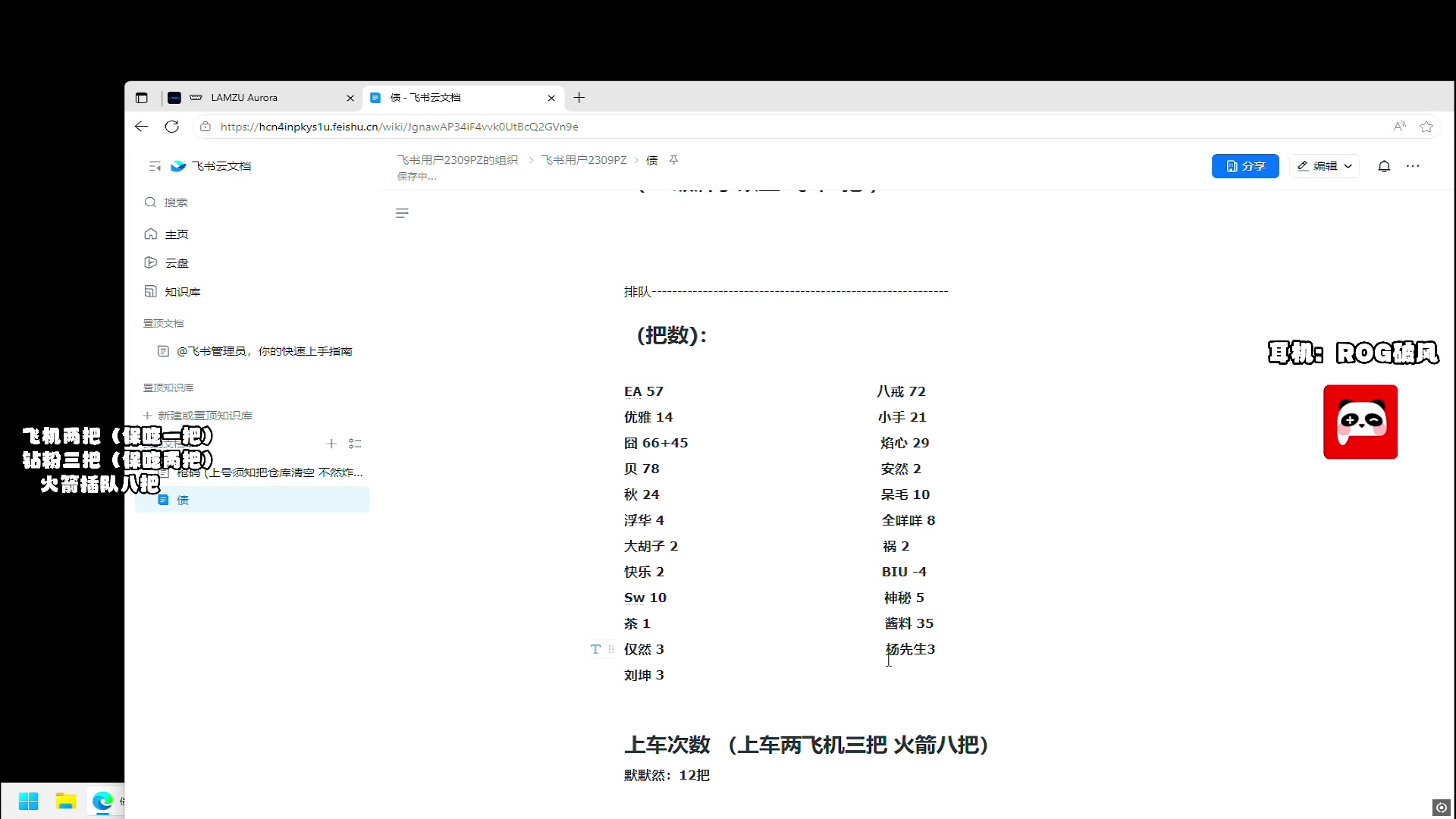Image resolution: width=1456 pixels, height=819 pixels.
Task: Switch to the 债 - 飞书云文档 tab
Action: click(463, 98)
